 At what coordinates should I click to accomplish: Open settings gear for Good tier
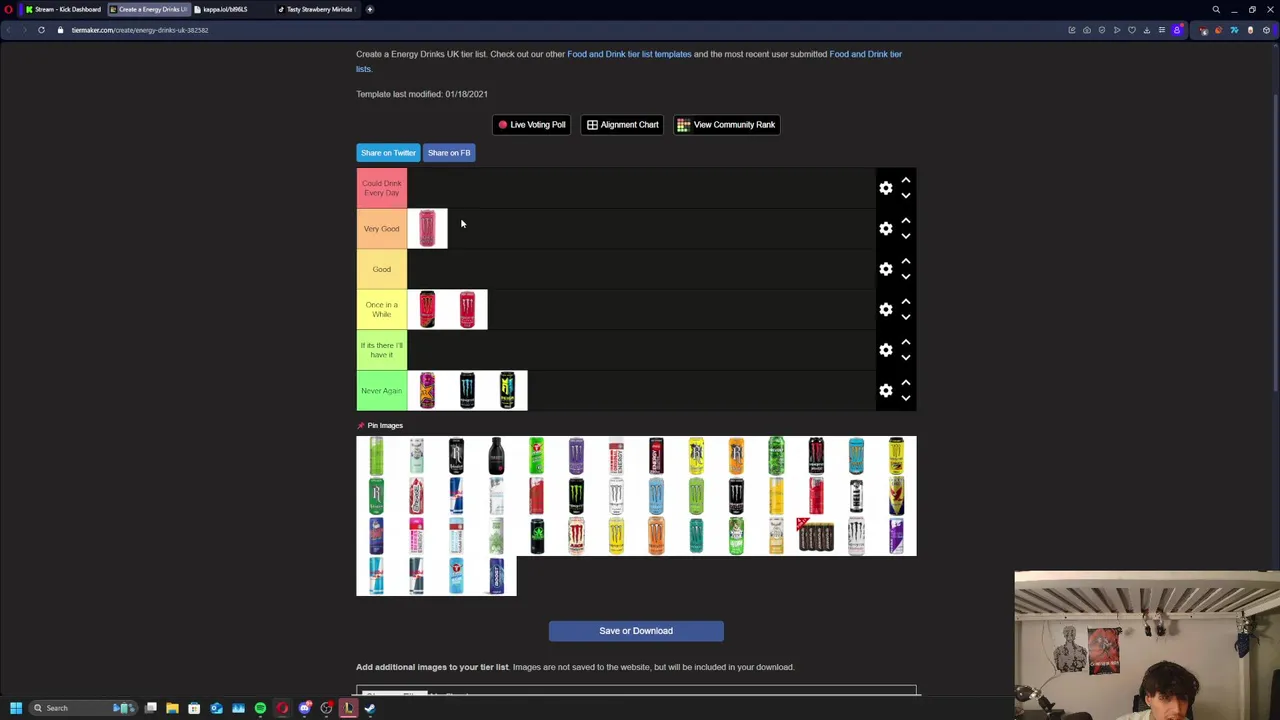[x=885, y=269]
